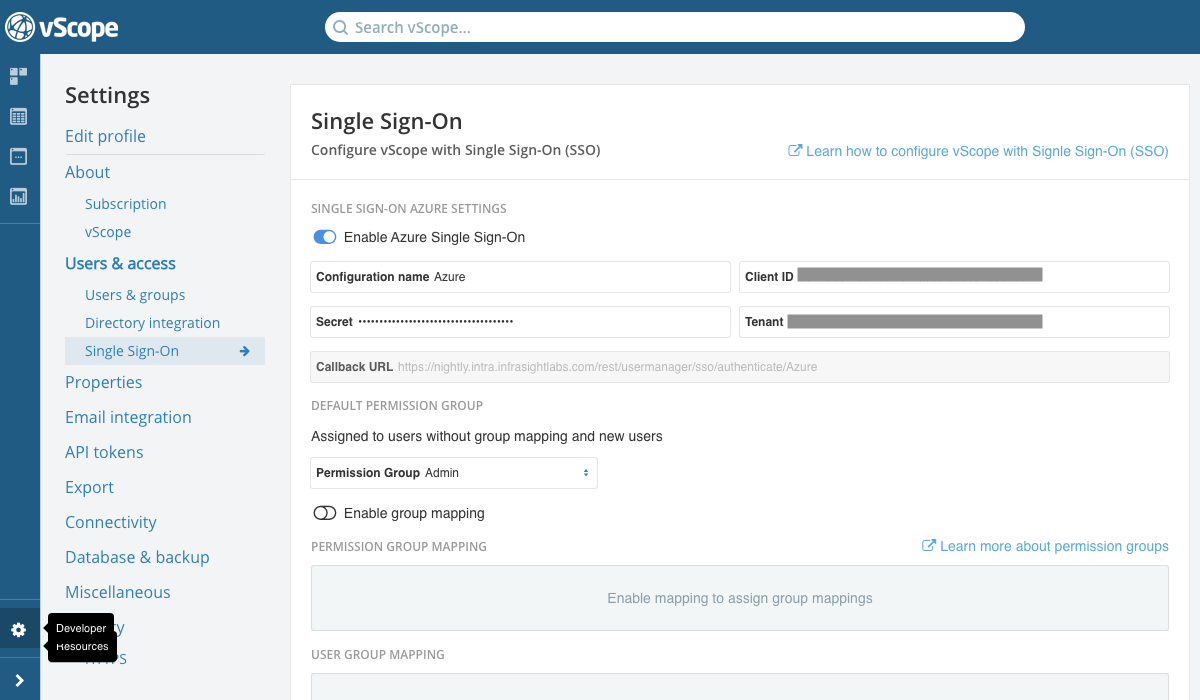This screenshot has width=1200, height=700.
Task: Open the About section
Action: pos(87,172)
